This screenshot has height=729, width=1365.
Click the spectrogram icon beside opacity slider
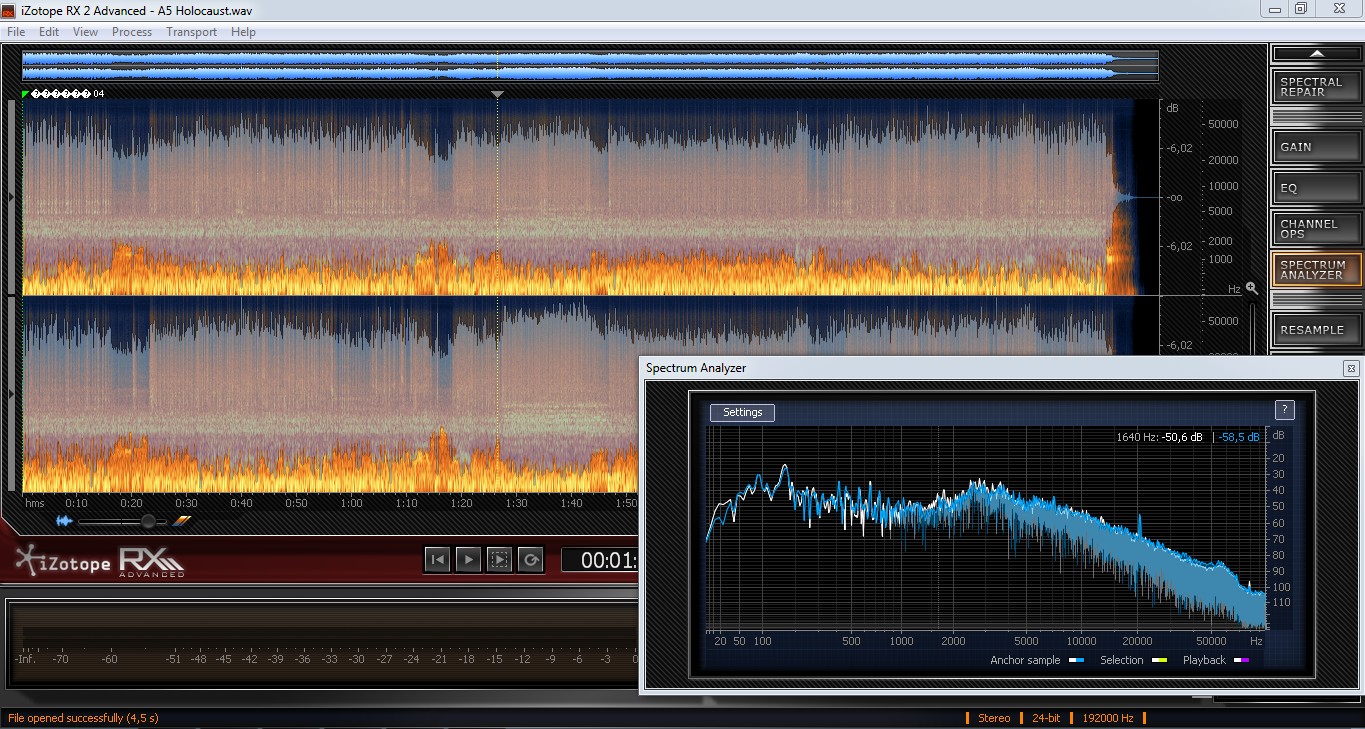(181, 521)
